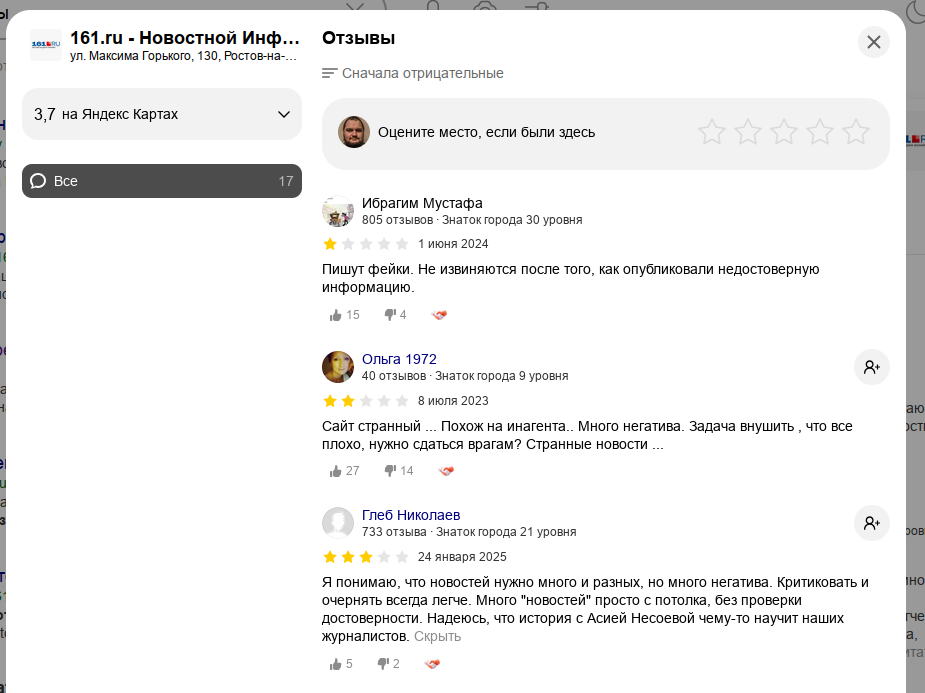Open the 161.ru organization title link
The width and height of the screenshot is (925, 693).
click(x=185, y=38)
